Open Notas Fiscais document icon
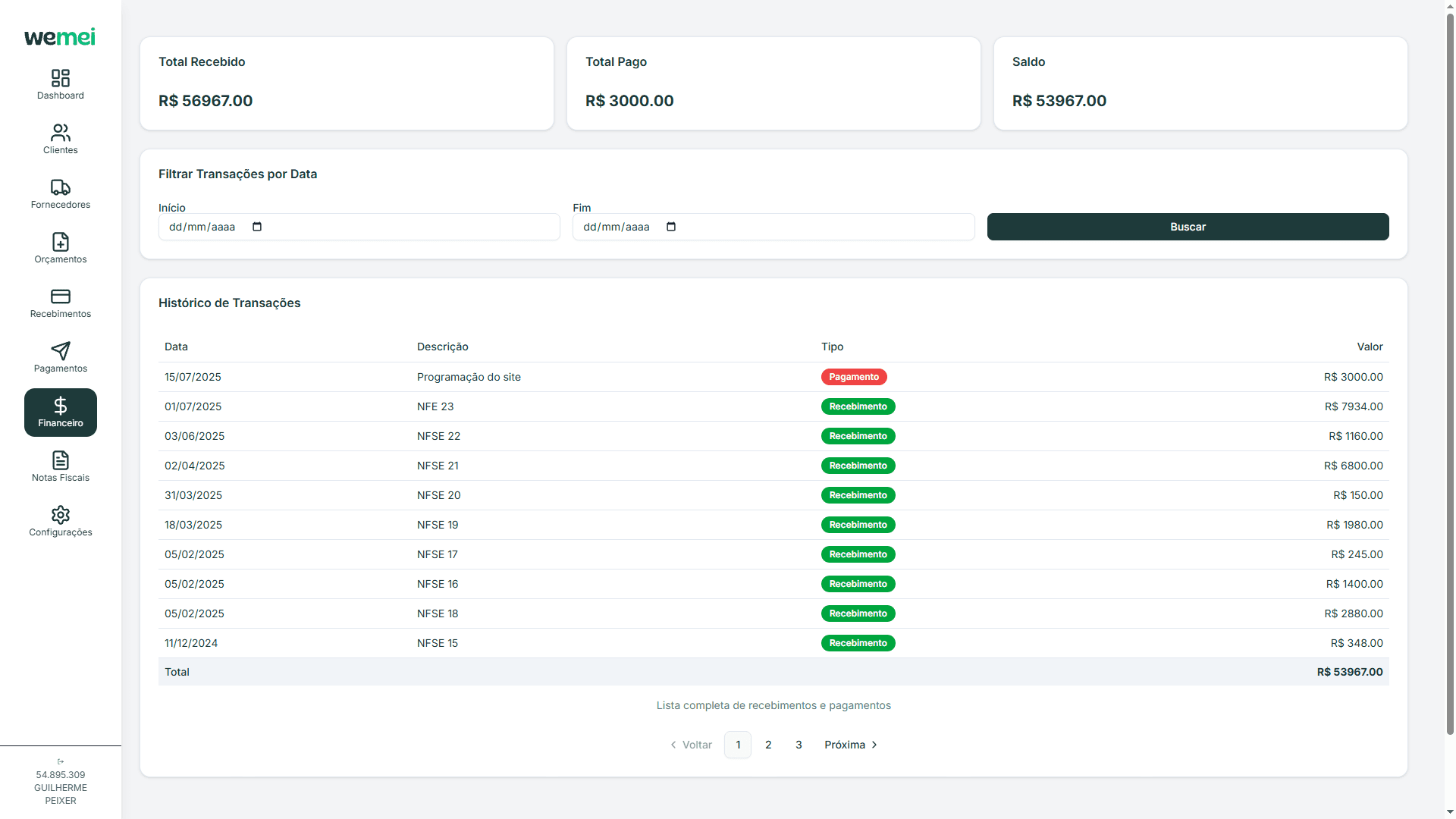 (x=61, y=460)
